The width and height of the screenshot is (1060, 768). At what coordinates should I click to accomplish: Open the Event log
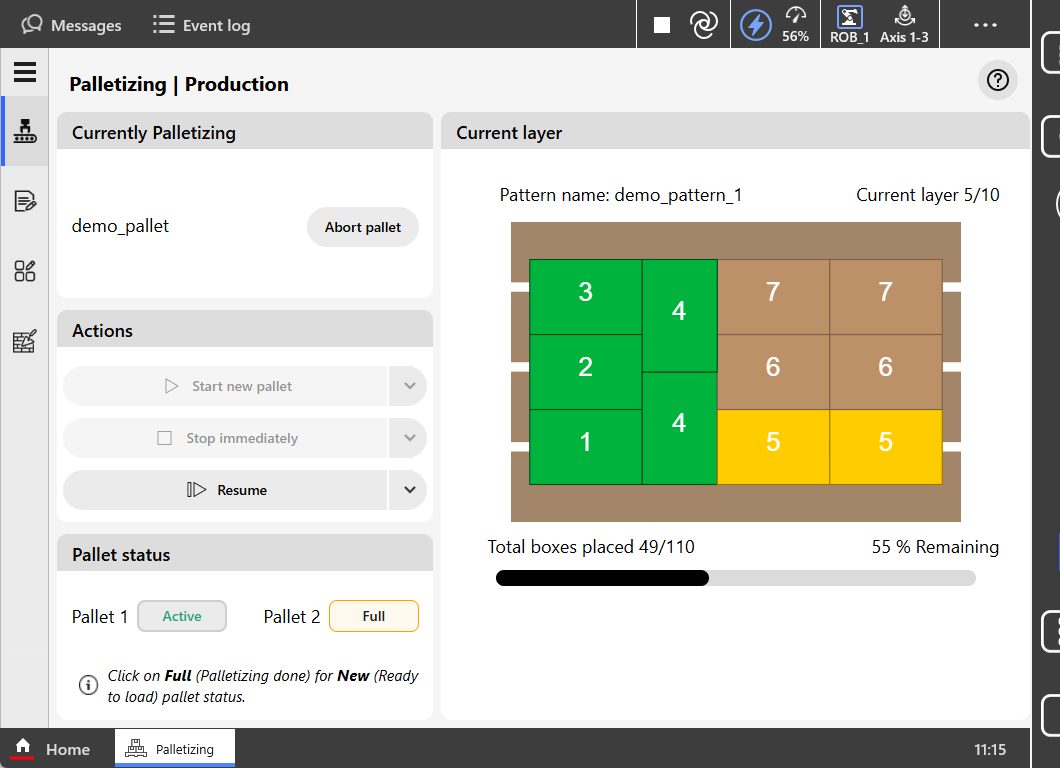point(201,25)
